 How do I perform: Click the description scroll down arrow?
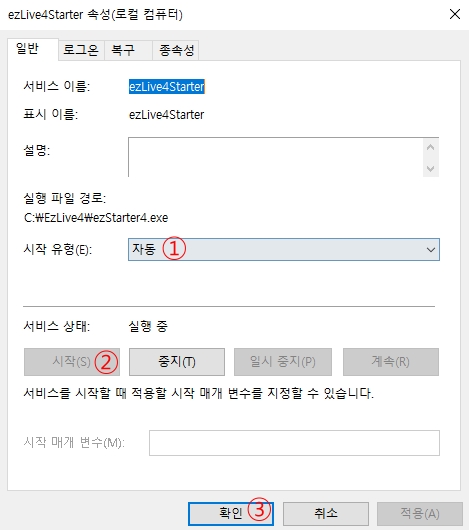(x=430, y=168)
